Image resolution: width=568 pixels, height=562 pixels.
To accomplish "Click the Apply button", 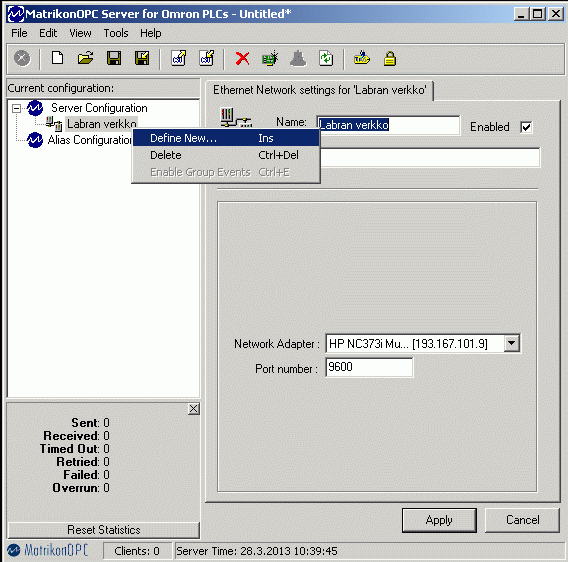I will point(439,520).
